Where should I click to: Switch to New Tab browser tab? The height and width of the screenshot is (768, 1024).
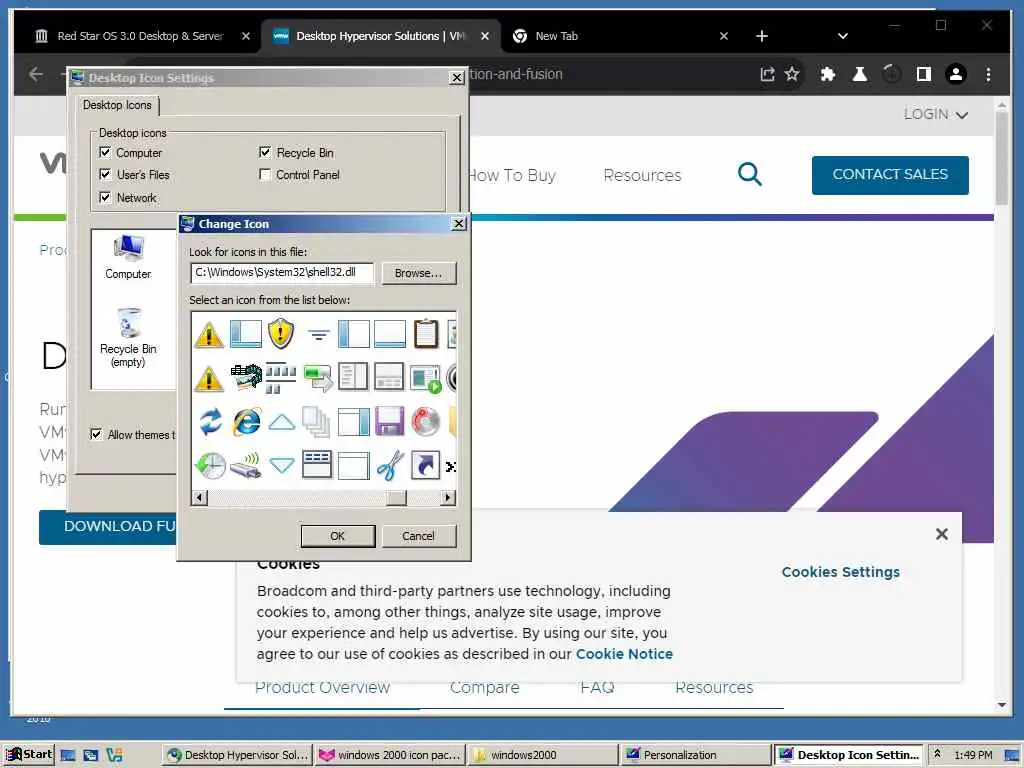click(618, 36)
